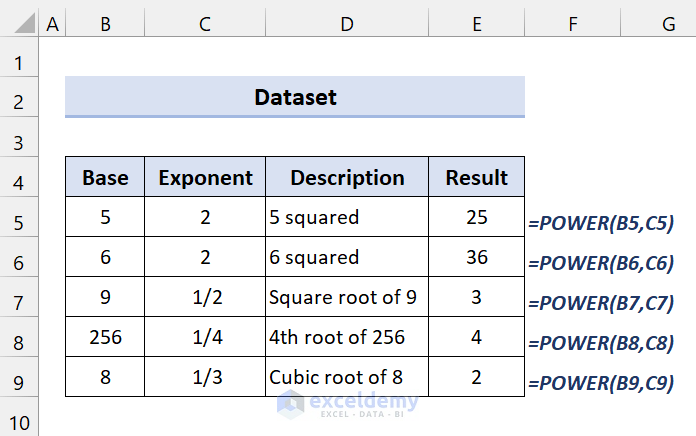The image size is (696, 436).
Task: Select Result cell showing 25
Action: pyautogui.click(x=477, y=217)
